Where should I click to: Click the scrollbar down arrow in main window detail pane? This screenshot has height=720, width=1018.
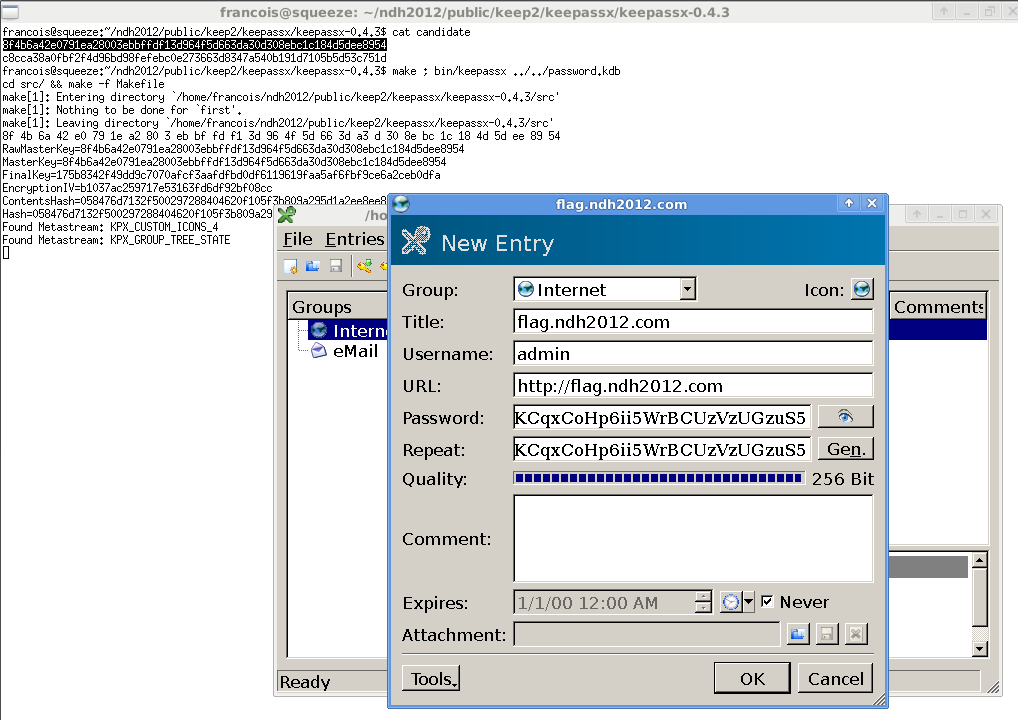980,649
